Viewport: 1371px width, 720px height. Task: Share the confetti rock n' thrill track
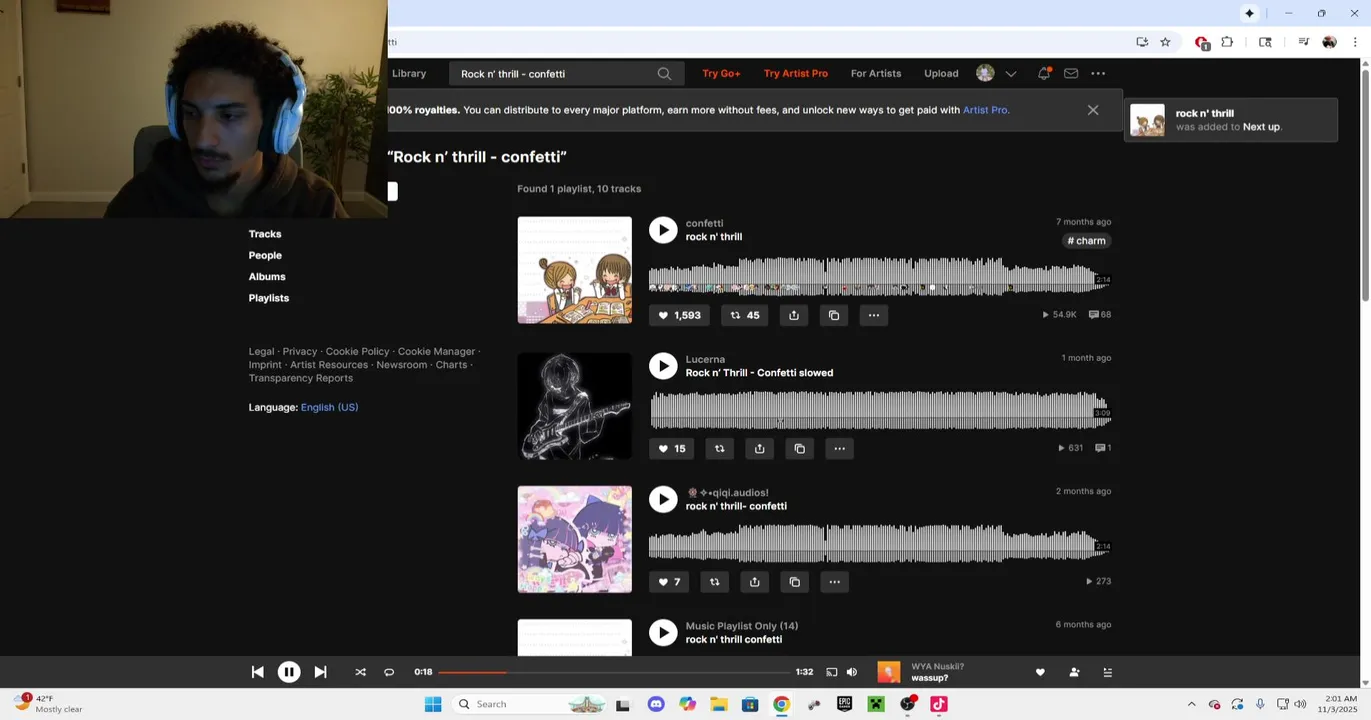click(794, 315)
